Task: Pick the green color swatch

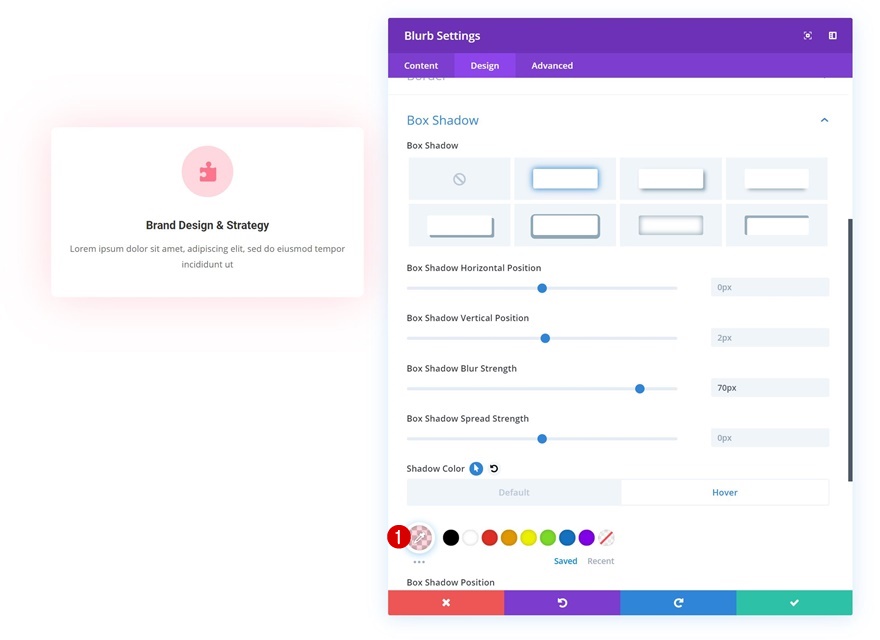Action: tap(548, 538)
